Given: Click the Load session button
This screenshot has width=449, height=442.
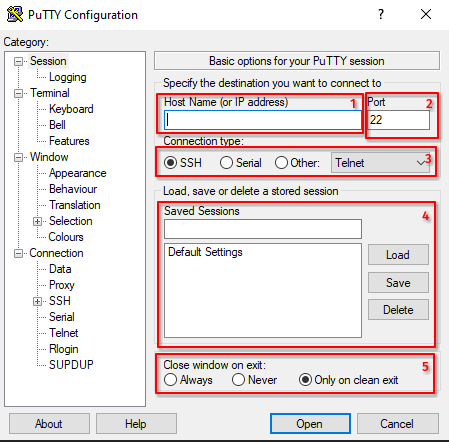Looking at the screenshot, I should coord(398,255).
